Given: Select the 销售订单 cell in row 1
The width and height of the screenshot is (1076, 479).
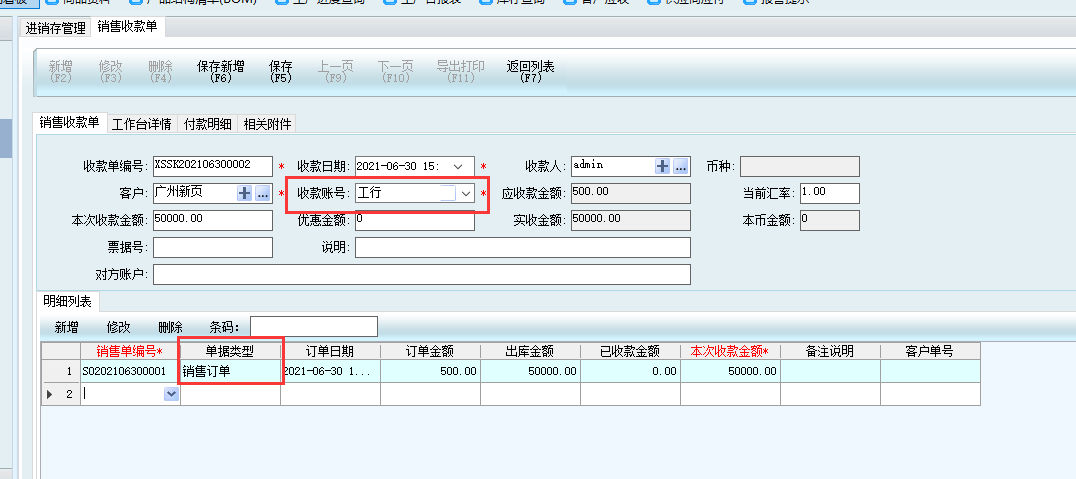Looking at the screenshot, I should pyautogui.click(x=230, y=371).
